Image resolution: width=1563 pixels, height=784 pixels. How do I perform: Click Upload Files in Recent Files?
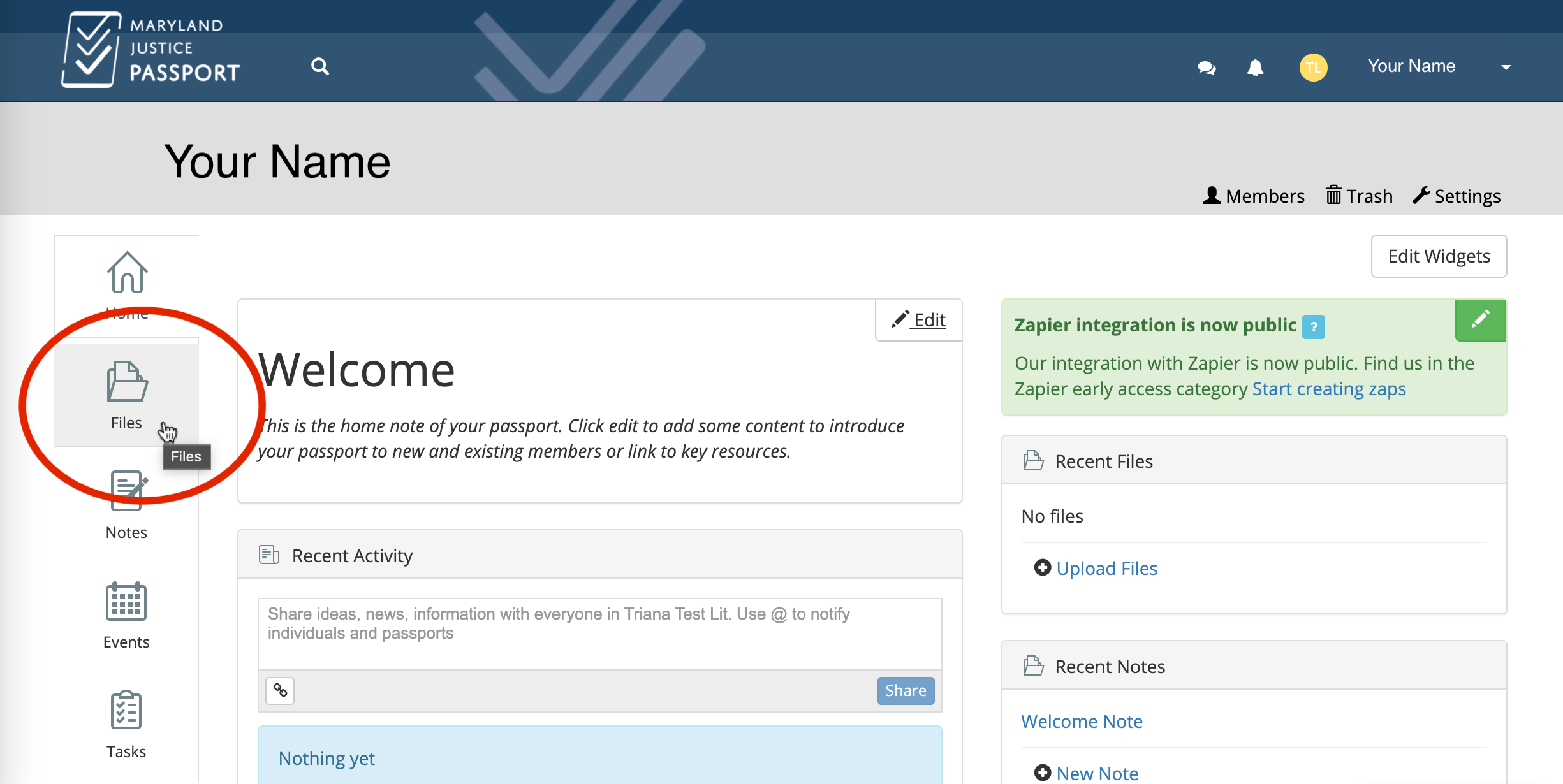tap(1107, 568)
